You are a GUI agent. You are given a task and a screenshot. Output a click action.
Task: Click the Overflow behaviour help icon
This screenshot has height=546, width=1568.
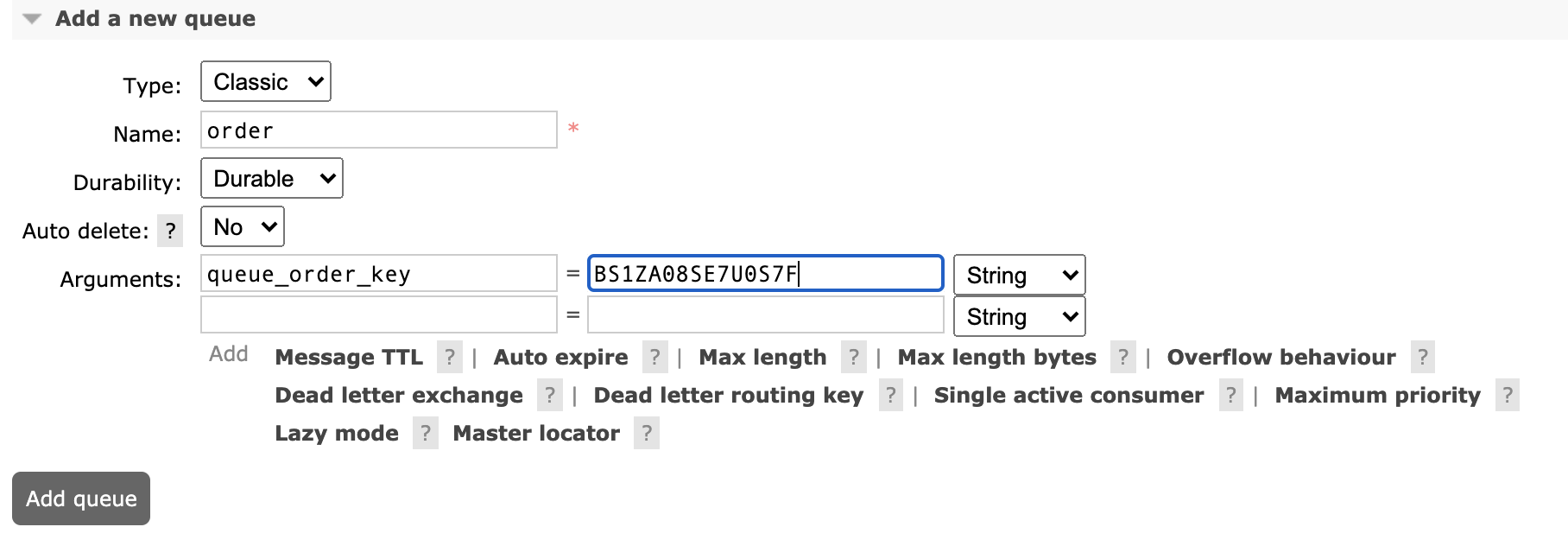(1423, 358)
